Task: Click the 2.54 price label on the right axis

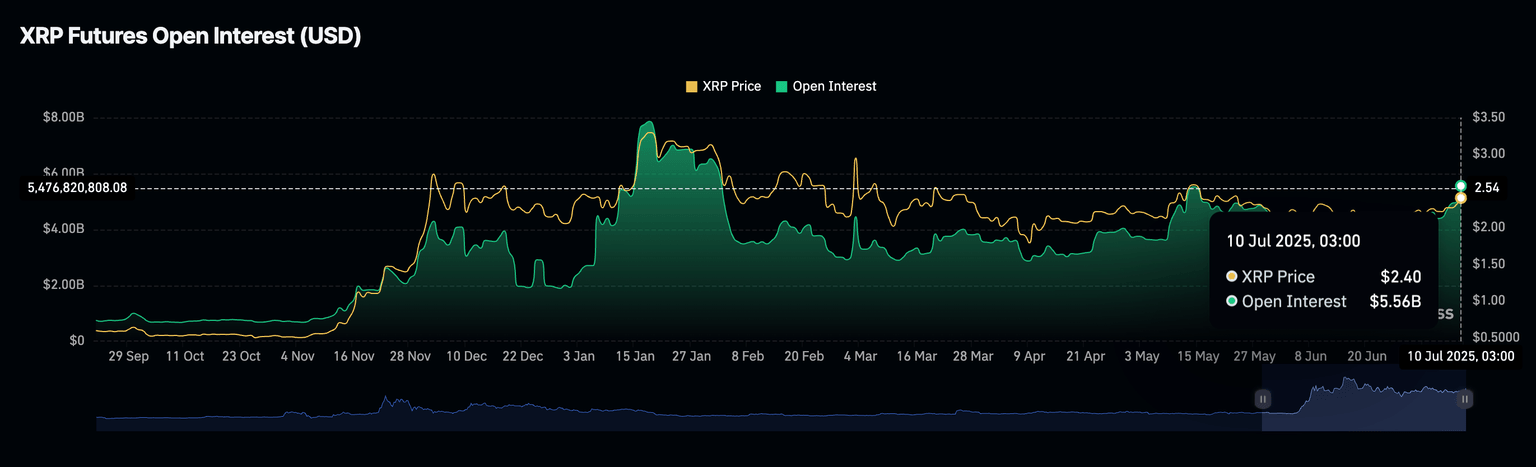Action: tap(1485, 187)
